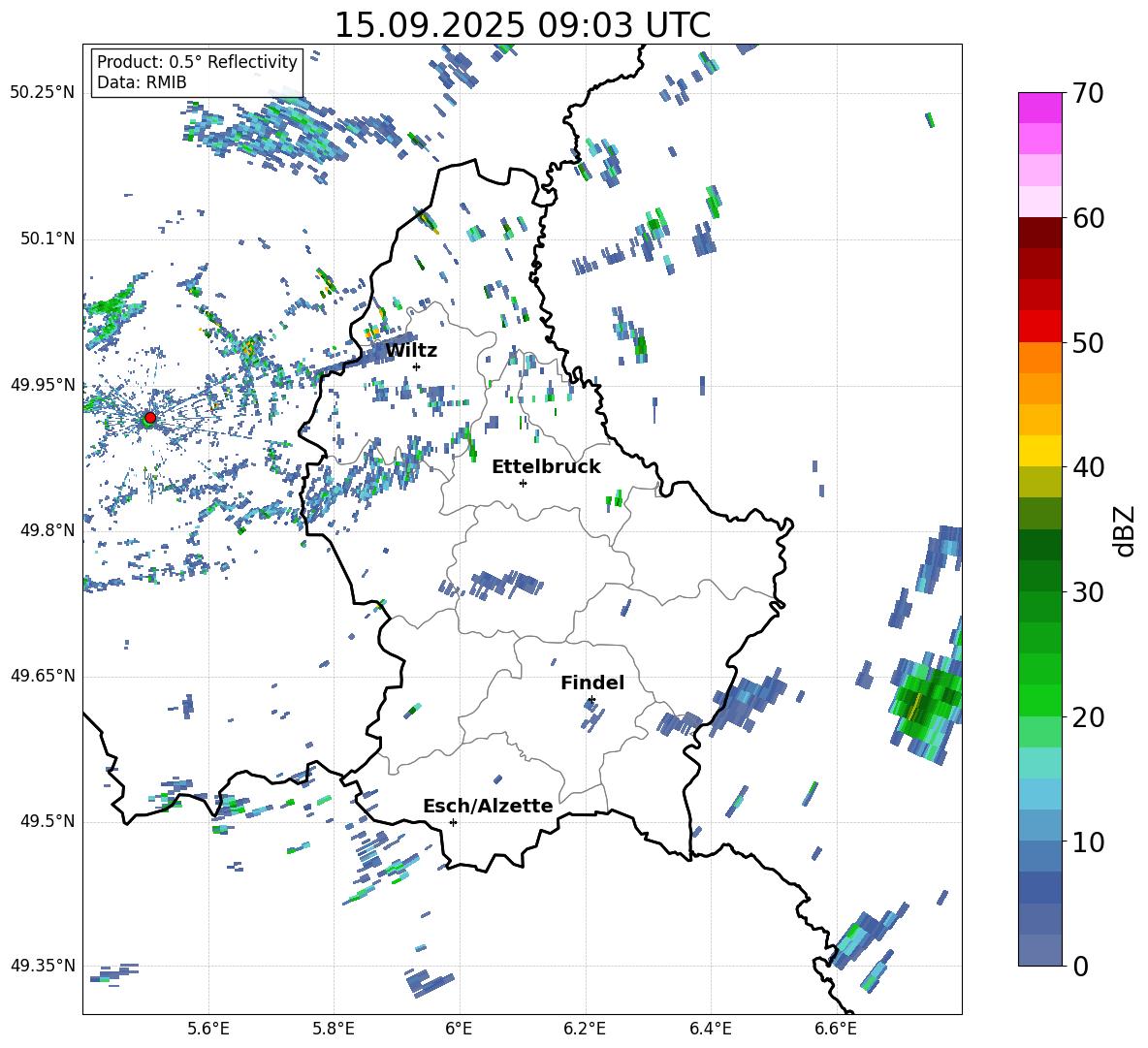Click the colorbar tick label 40

coord(1088,467)
